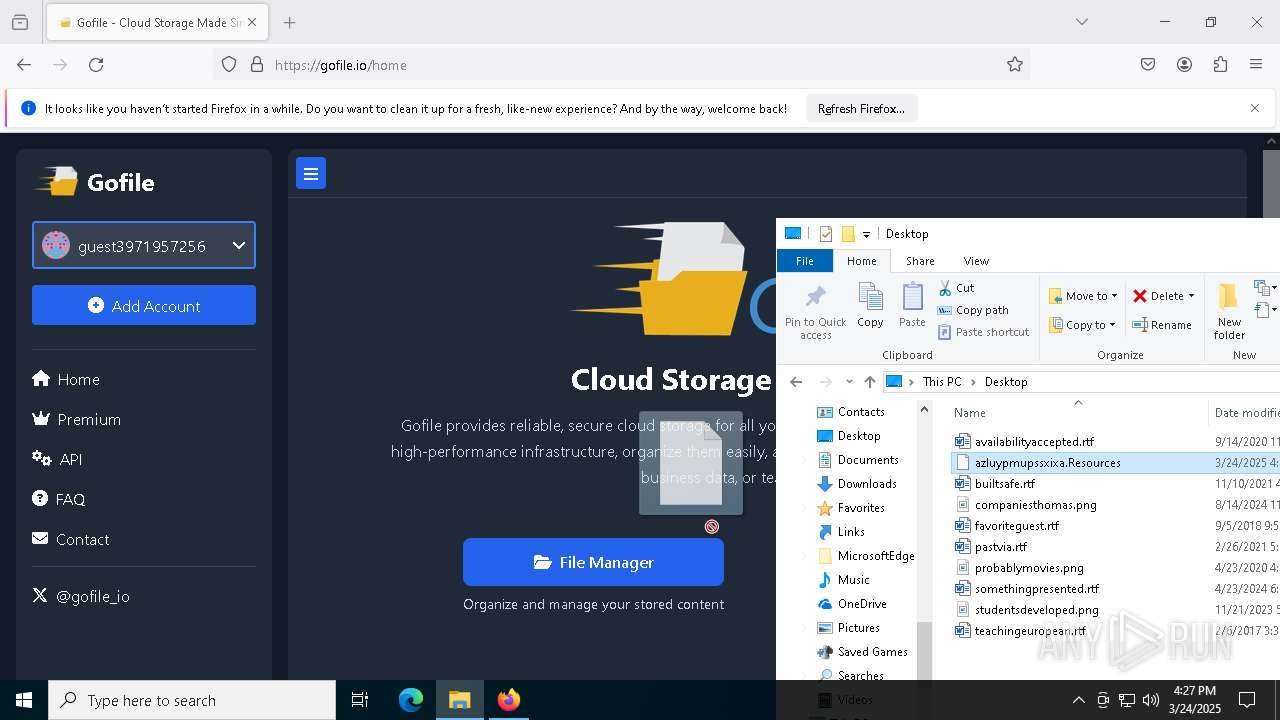Click the Gofile hamburger menu button
This screenshot has height=720, width=1280.
tap(311, 174)
